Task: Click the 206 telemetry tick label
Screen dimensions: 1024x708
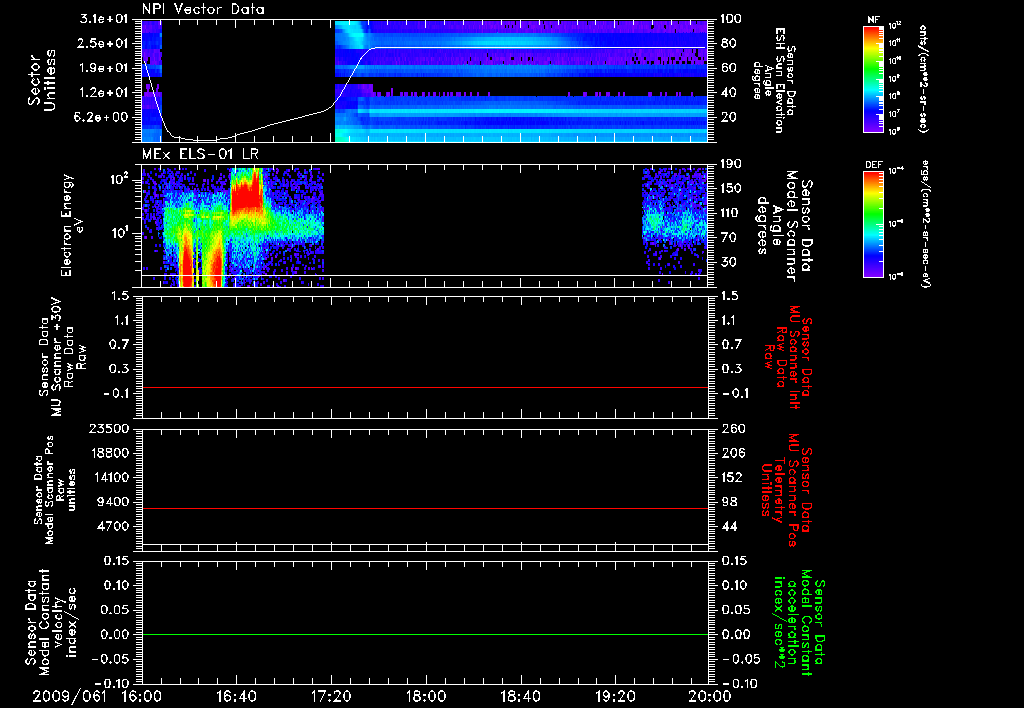Action: pyautogui.click(x=732, y=453)
